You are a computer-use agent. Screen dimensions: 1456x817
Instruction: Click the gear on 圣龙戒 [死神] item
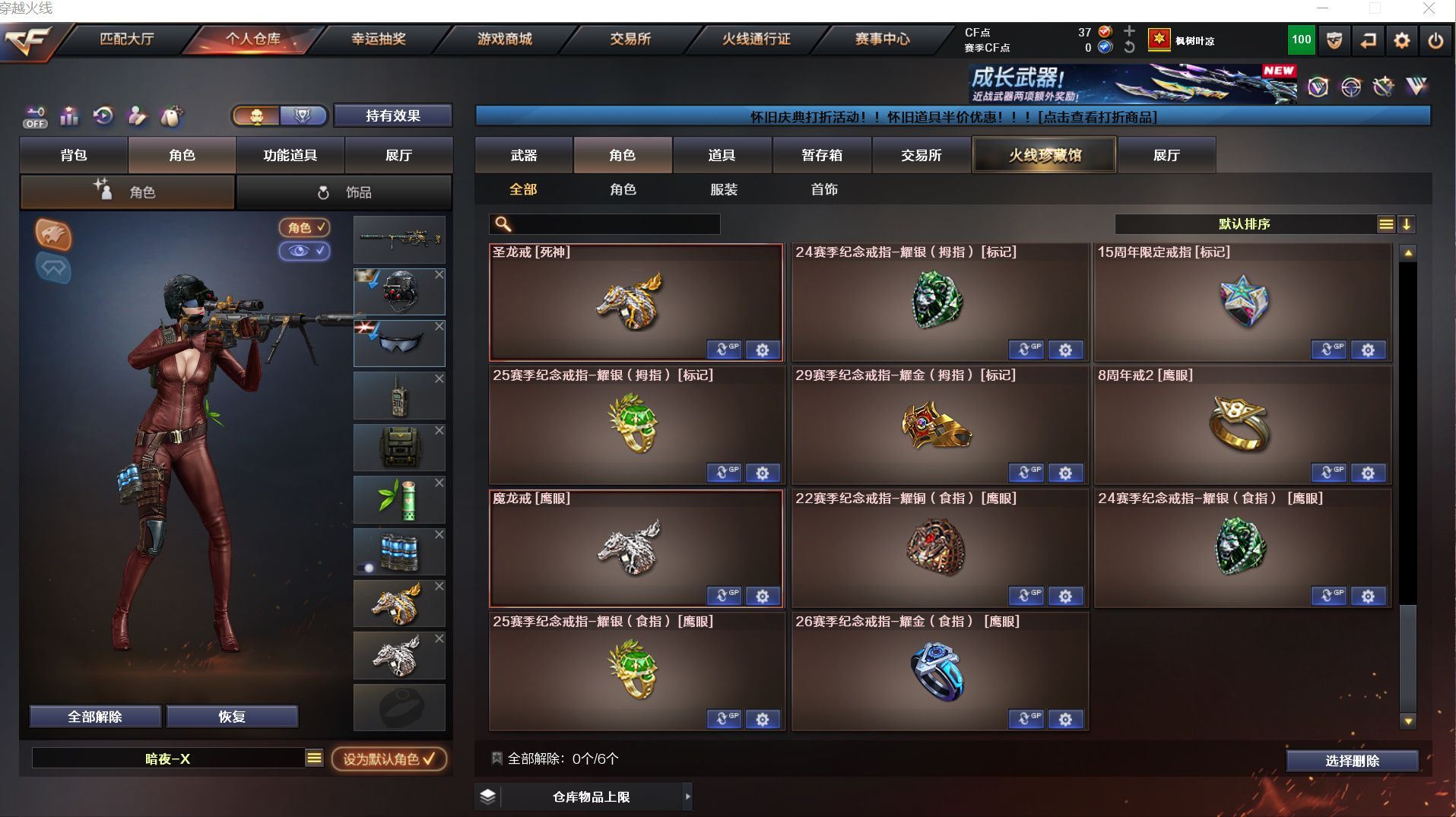763,350
